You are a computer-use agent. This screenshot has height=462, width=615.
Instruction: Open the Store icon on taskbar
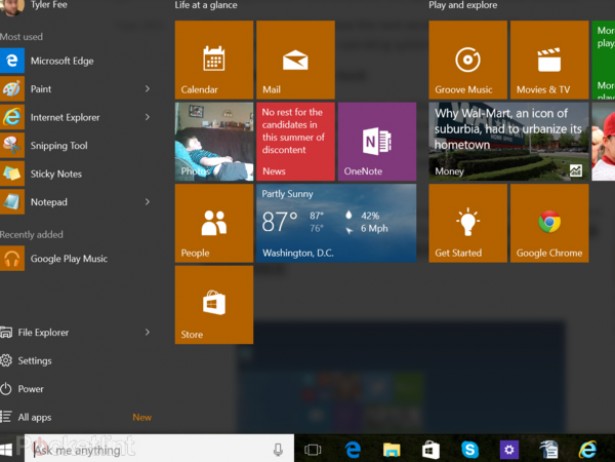click(430, 449)
